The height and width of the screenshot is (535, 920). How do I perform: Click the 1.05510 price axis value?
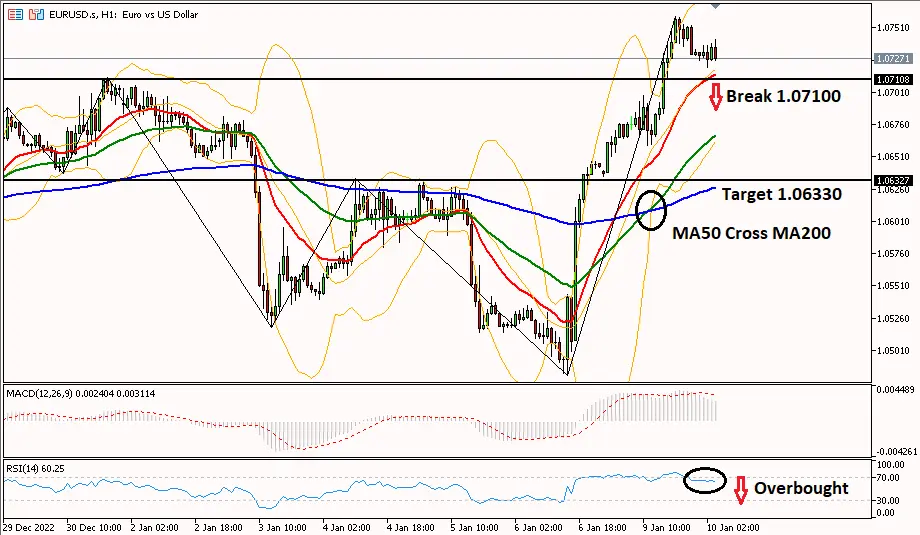(x=892, y=286)
